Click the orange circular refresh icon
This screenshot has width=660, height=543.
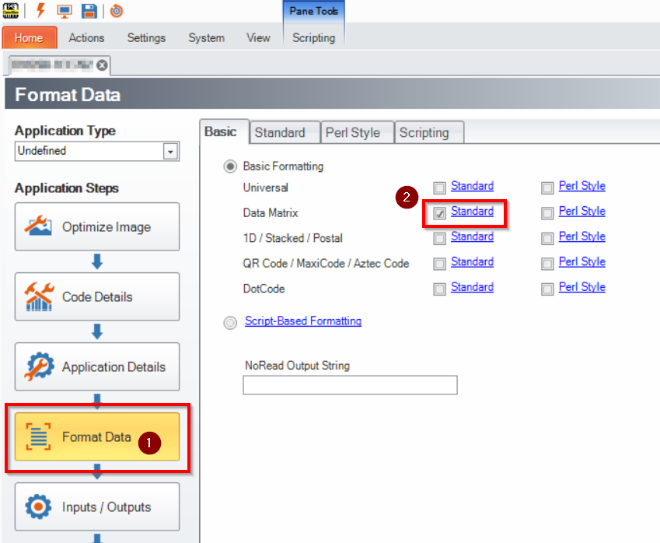116,11
